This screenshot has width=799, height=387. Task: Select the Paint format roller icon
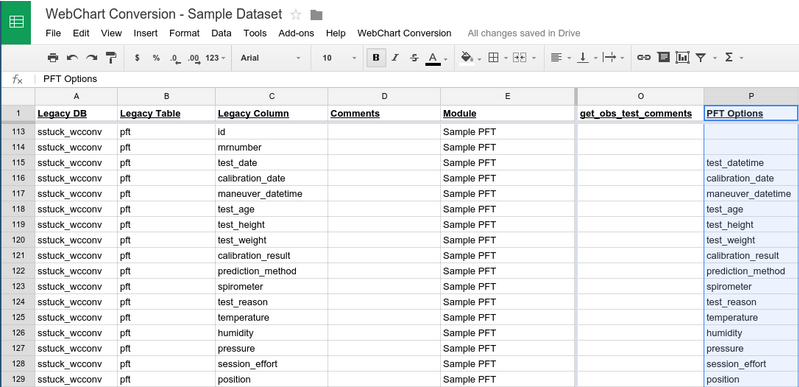pyautogui.click(x=111, y=58)
